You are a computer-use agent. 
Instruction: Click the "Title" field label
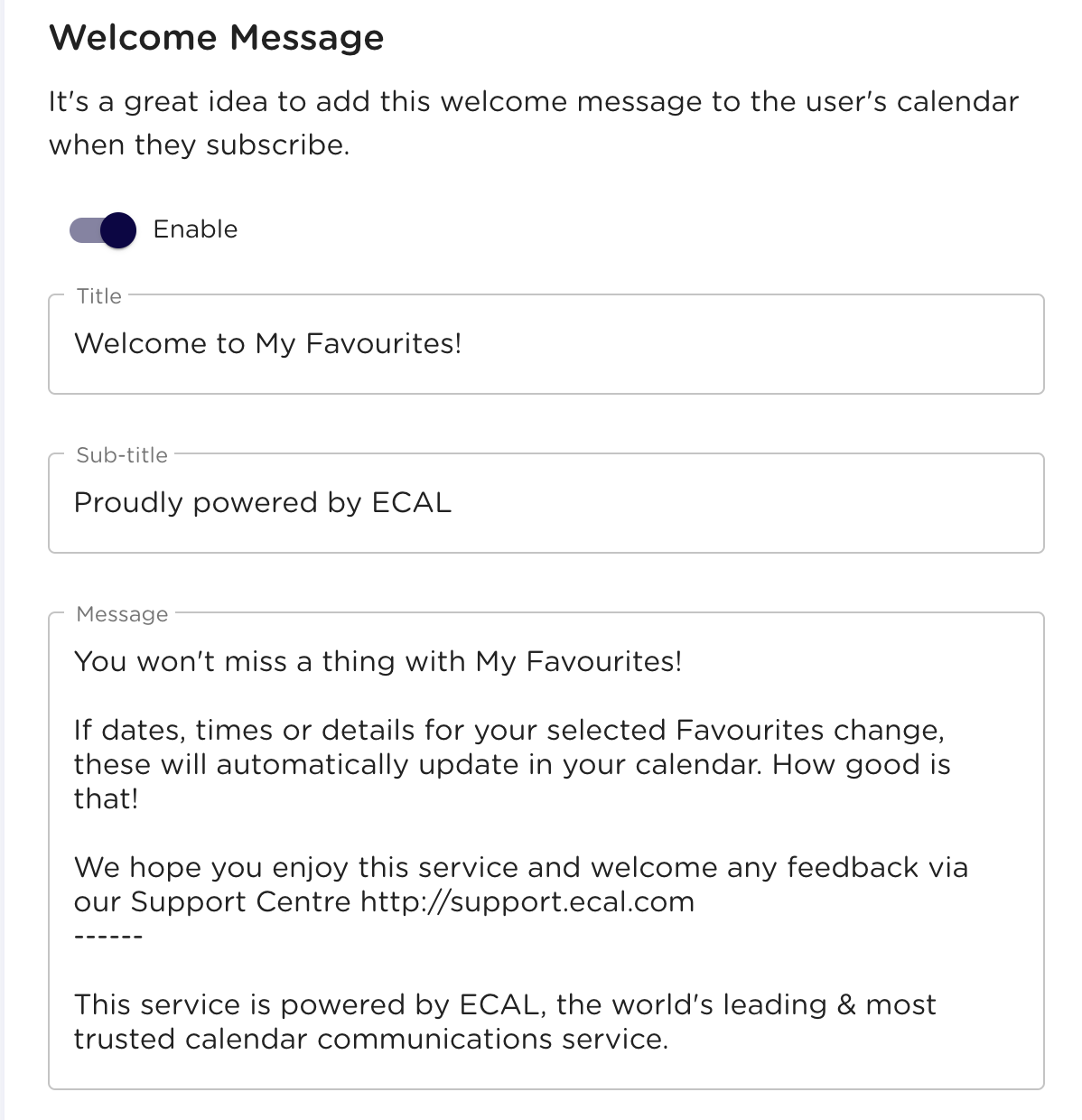(99, 296)
